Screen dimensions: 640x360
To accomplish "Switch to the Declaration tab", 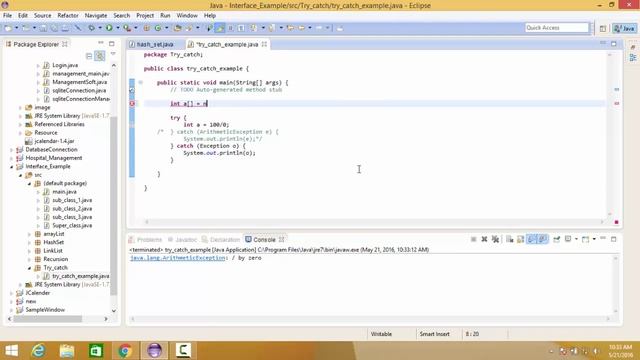I will [x=221, y=240].
